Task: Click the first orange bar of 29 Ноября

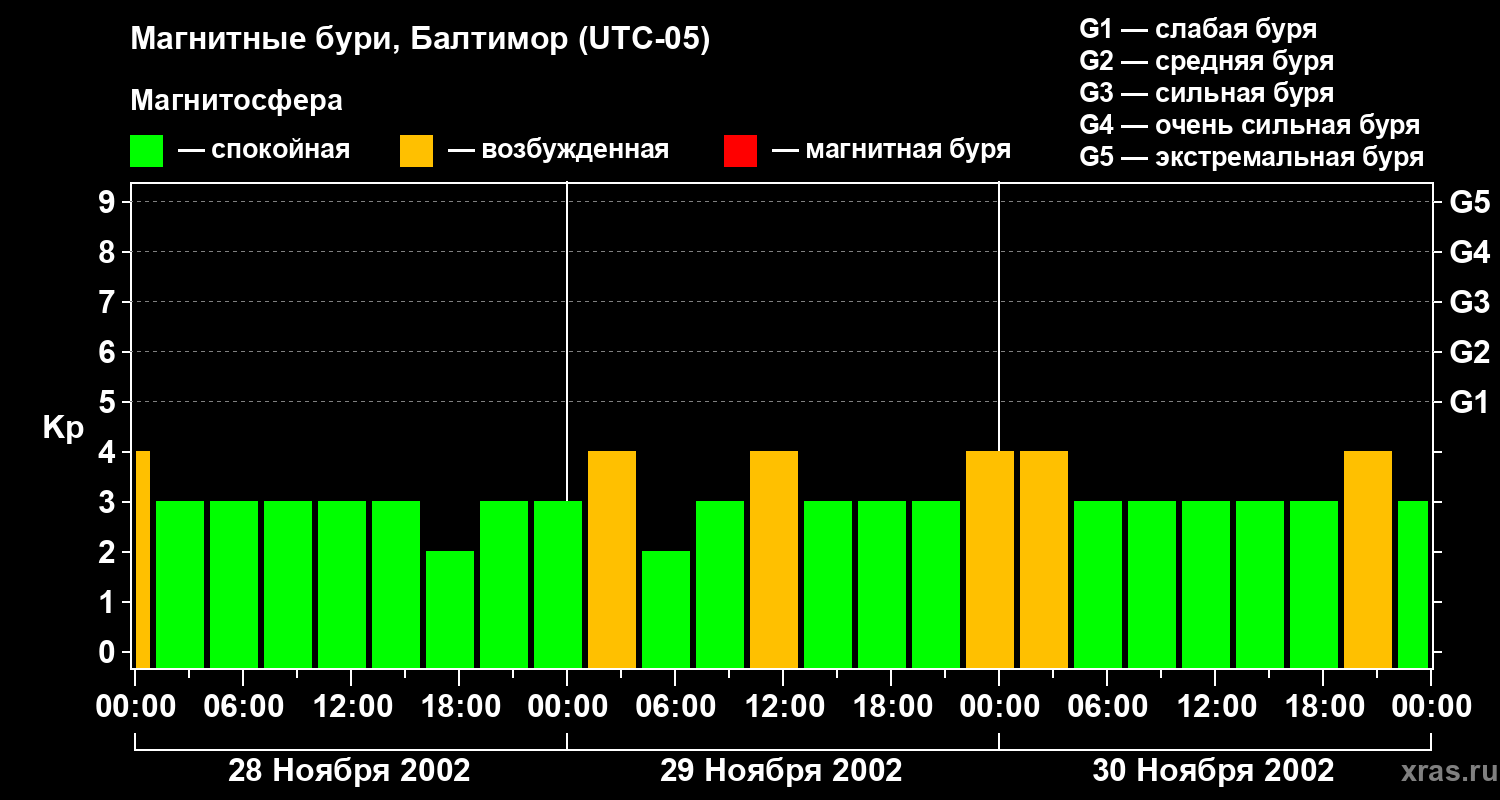Action: (612, 559)
